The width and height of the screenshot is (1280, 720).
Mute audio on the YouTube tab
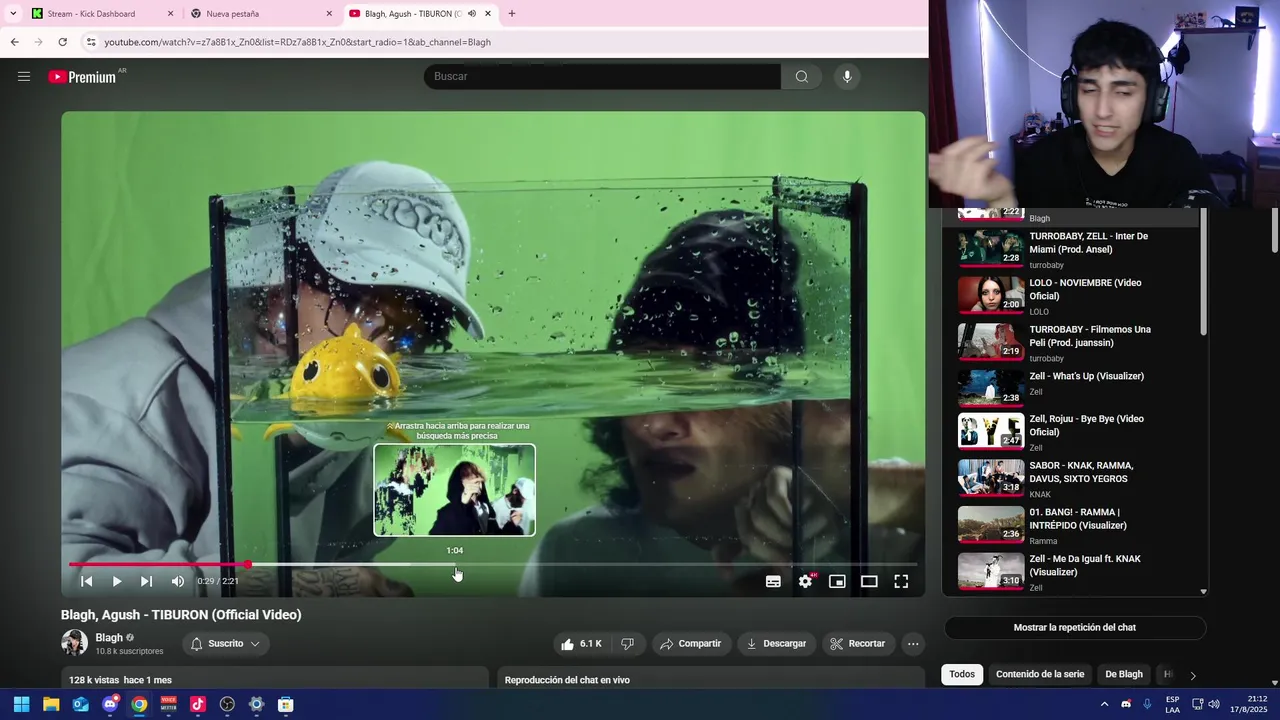(x=472, y=14)
